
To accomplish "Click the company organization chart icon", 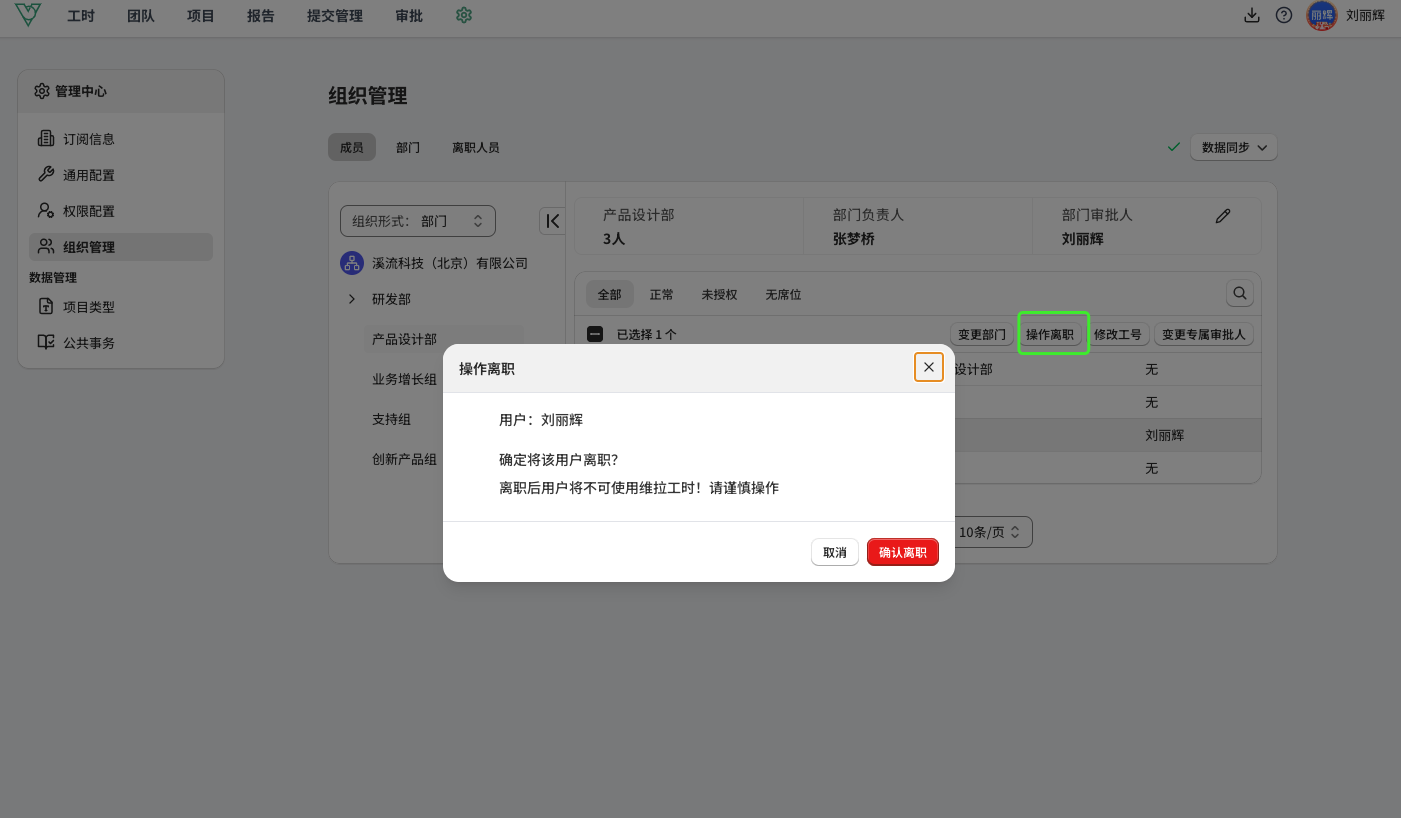I will coord(352,263).
